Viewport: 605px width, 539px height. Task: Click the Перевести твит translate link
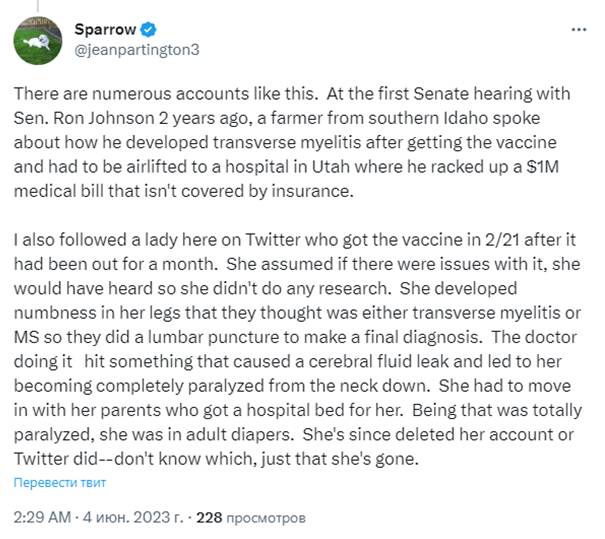pos(59,483)
